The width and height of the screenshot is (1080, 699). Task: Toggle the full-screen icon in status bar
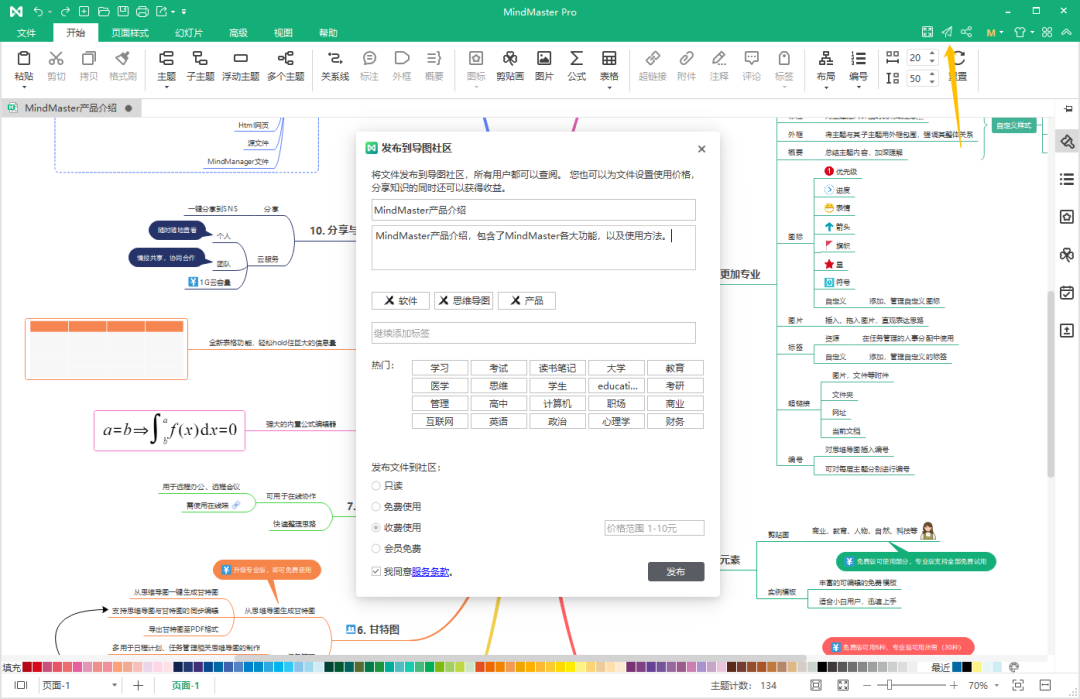coord(843,685)
